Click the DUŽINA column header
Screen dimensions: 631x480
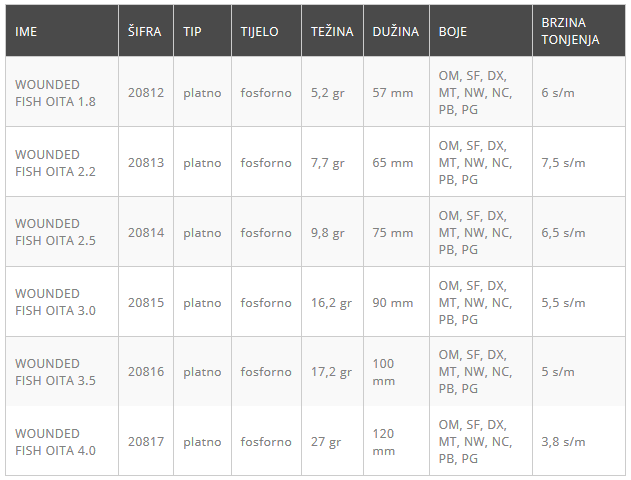tap(395, 31)
